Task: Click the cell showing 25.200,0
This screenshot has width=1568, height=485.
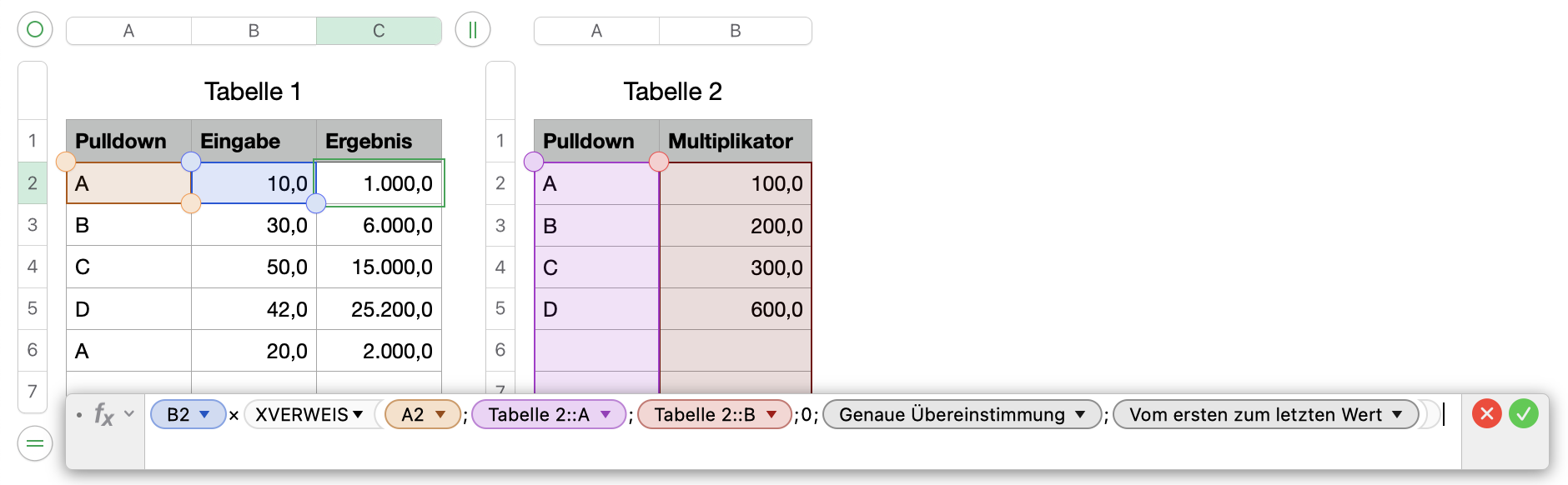Action: click(x=379, y=309)
